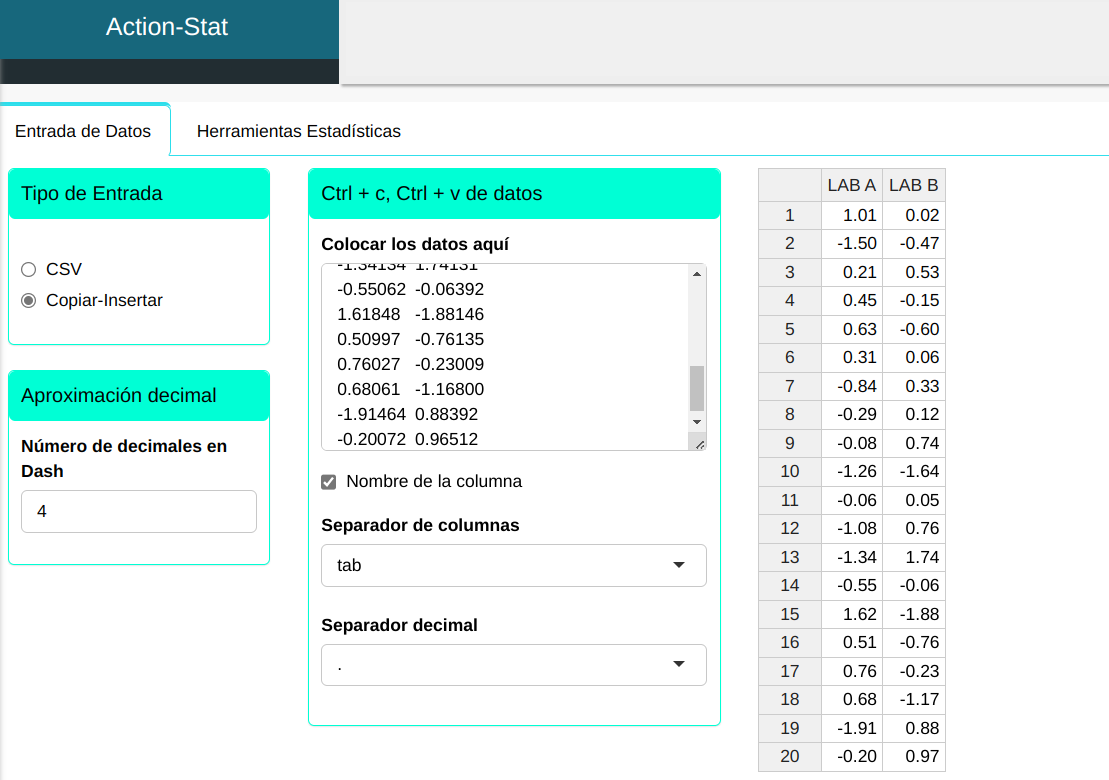The width and height of the screenshot is (1109, 780).
Task: Choose the Copiar-Insertar radio option
Action: [28, 300]
